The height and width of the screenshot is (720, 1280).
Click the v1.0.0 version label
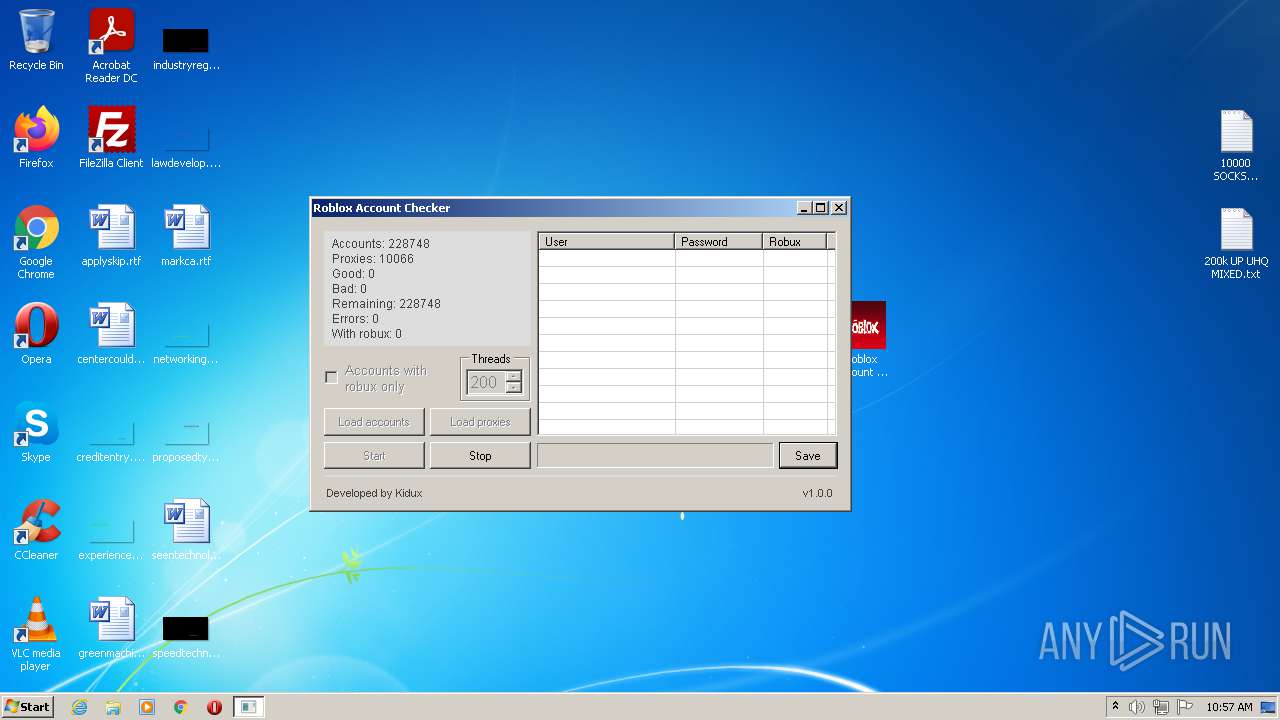[x=817, y=493]
